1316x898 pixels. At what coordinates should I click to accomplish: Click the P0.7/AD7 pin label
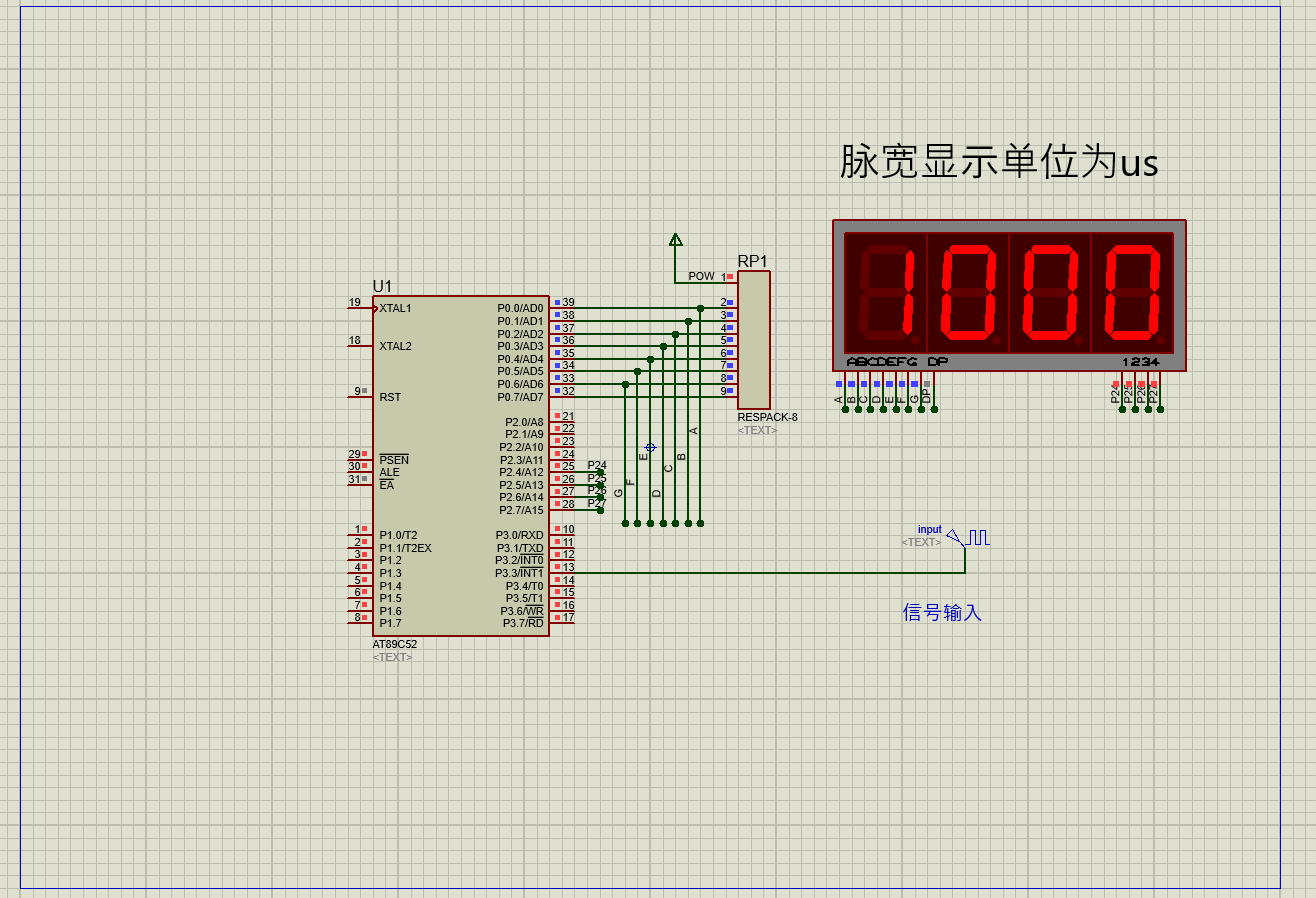(x=520, y=397)
